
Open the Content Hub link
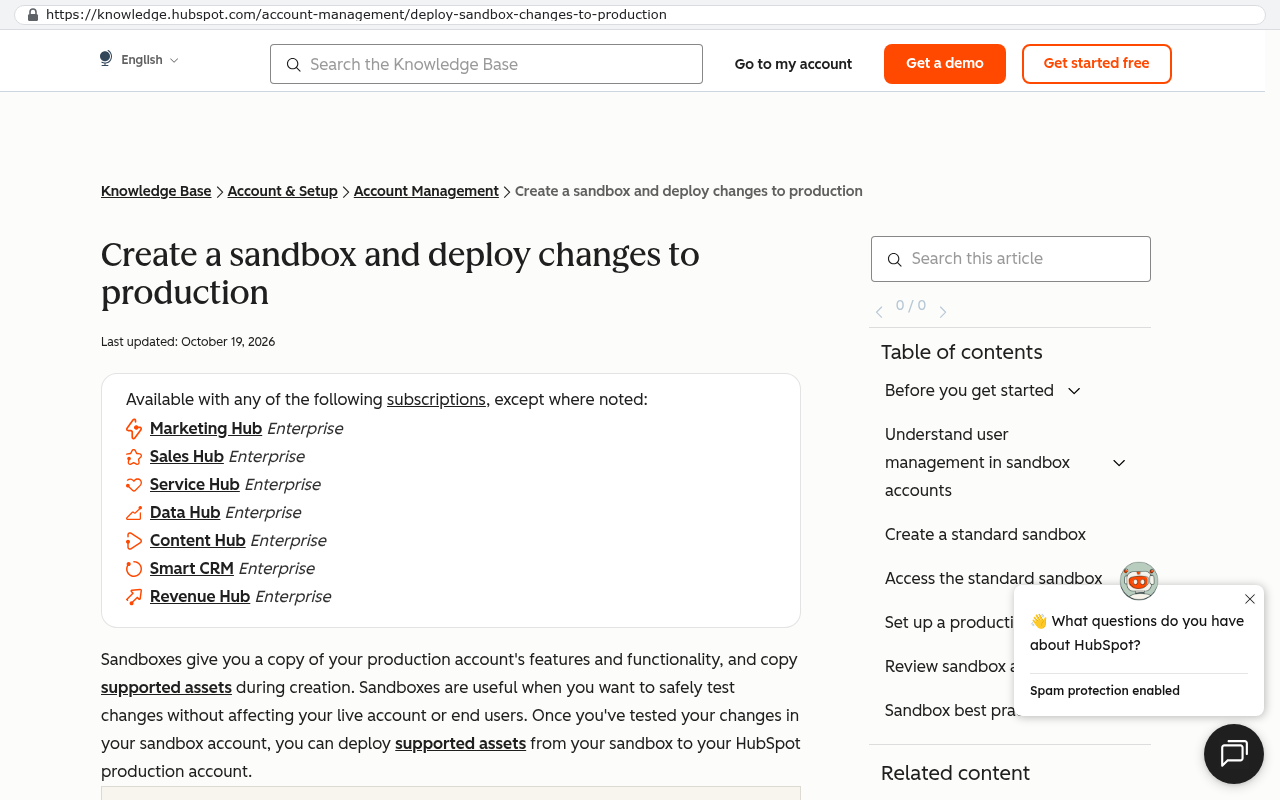pos(198,541)
